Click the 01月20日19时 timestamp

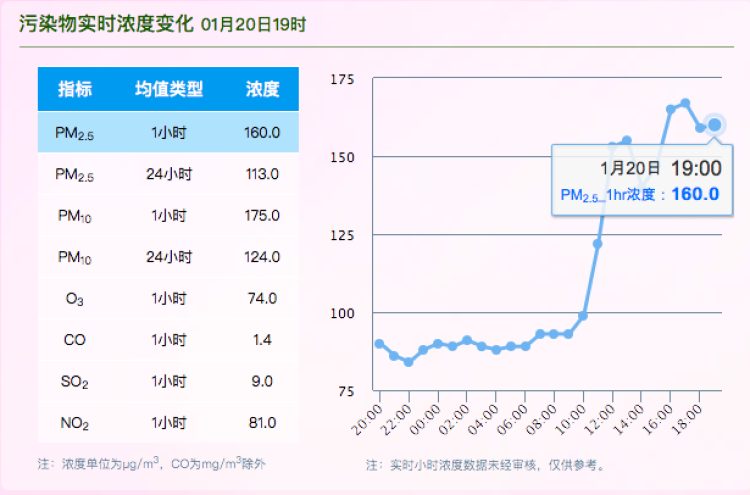tap(253, 25)
